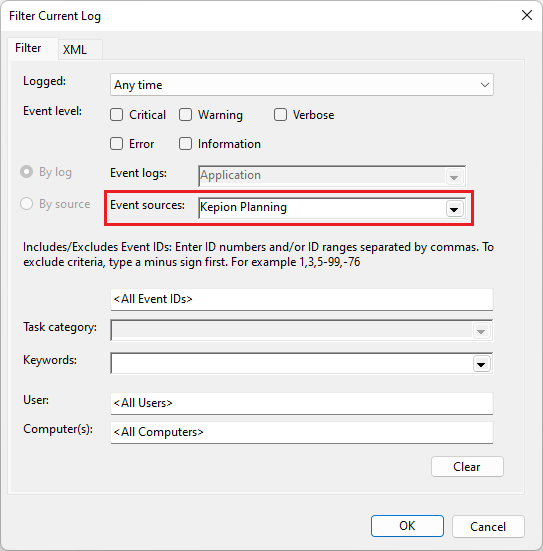The height and width of the screenshot is (551, 543).
Task: Confirm the filter with OK
Action: tap(407, 526)
